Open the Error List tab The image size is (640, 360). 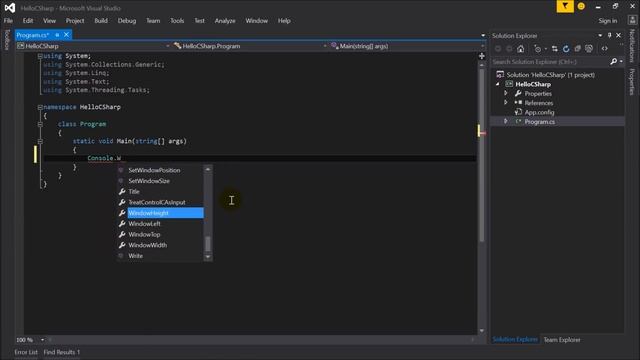[26, 352]
